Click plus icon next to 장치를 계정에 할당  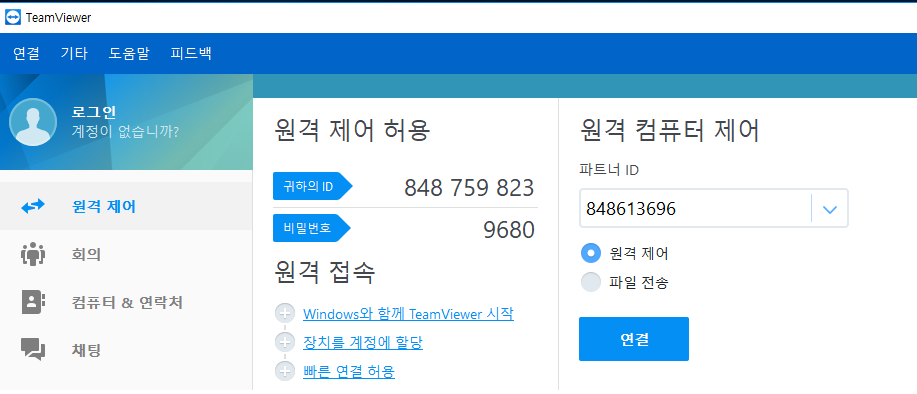[285, 343]
